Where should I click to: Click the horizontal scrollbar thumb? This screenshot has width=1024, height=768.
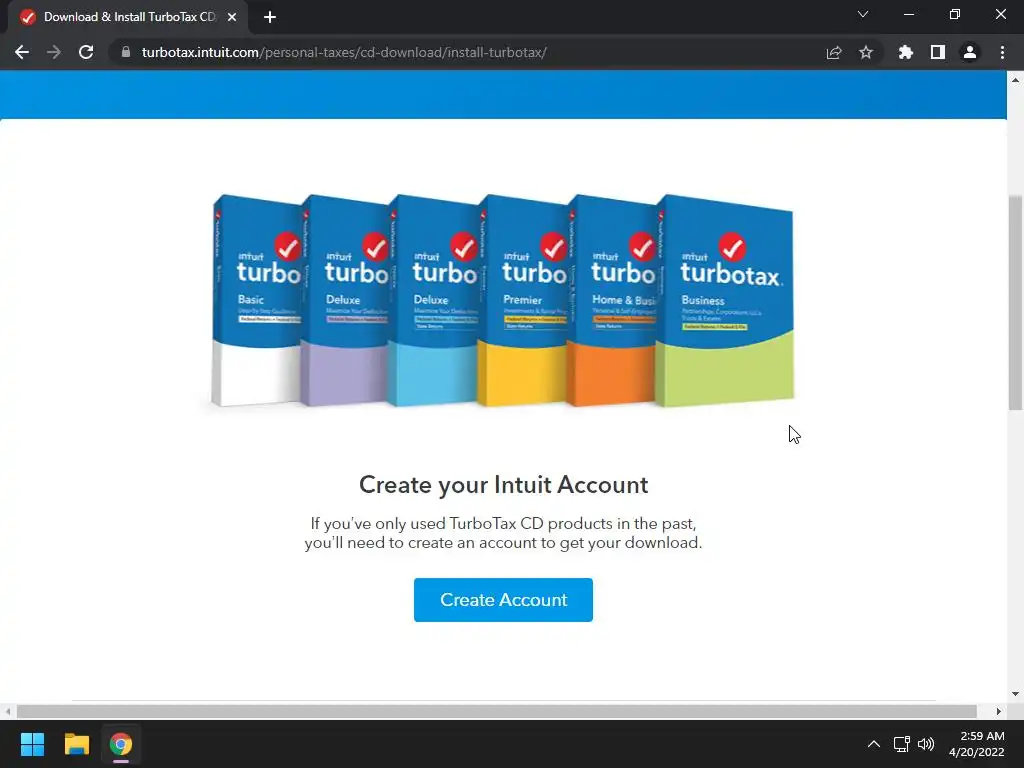click(x=496, y=711)
